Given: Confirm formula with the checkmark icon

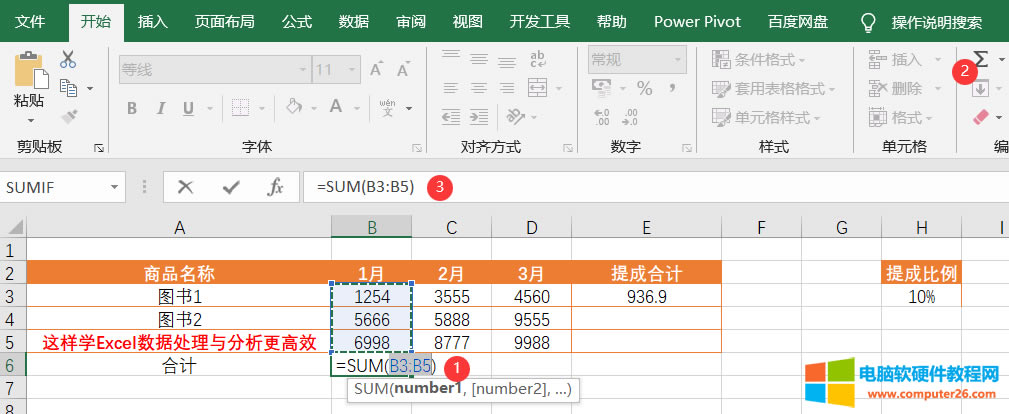Looking at the screenshot, I should pos(231,186).
